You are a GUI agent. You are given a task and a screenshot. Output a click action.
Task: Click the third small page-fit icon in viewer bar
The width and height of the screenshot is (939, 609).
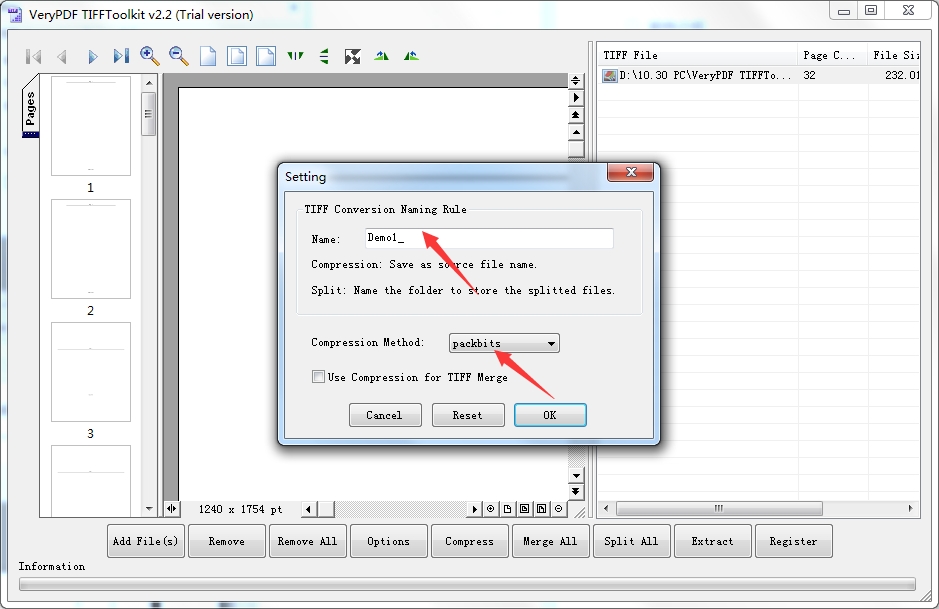[541, 509]
